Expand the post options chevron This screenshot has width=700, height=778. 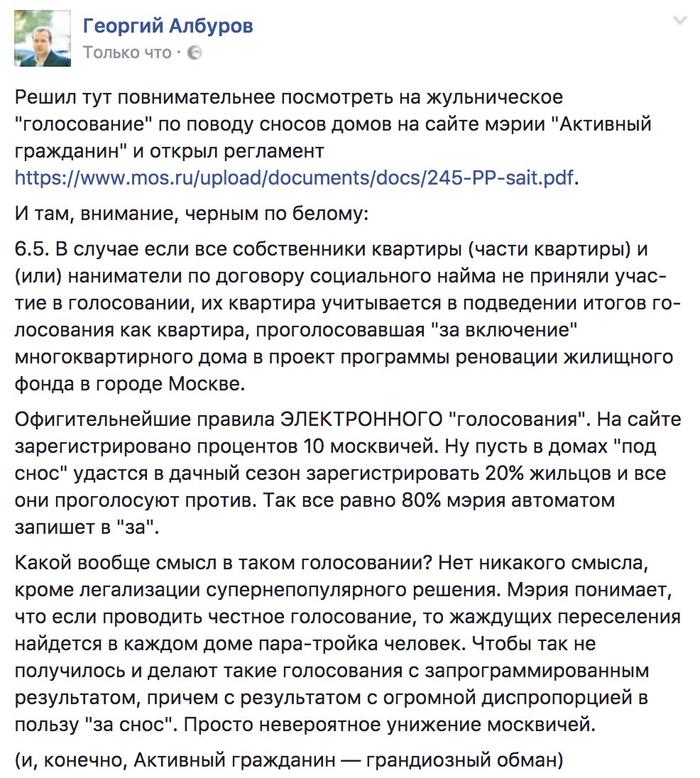coord(680,20)
